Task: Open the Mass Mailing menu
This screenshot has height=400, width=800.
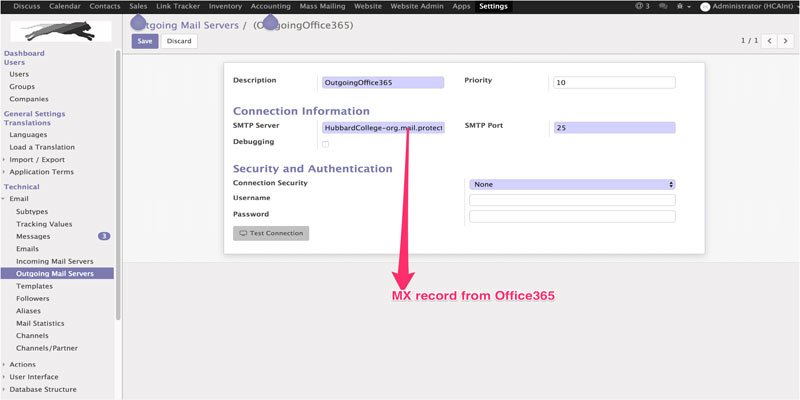Action: [x=322, y=7]
